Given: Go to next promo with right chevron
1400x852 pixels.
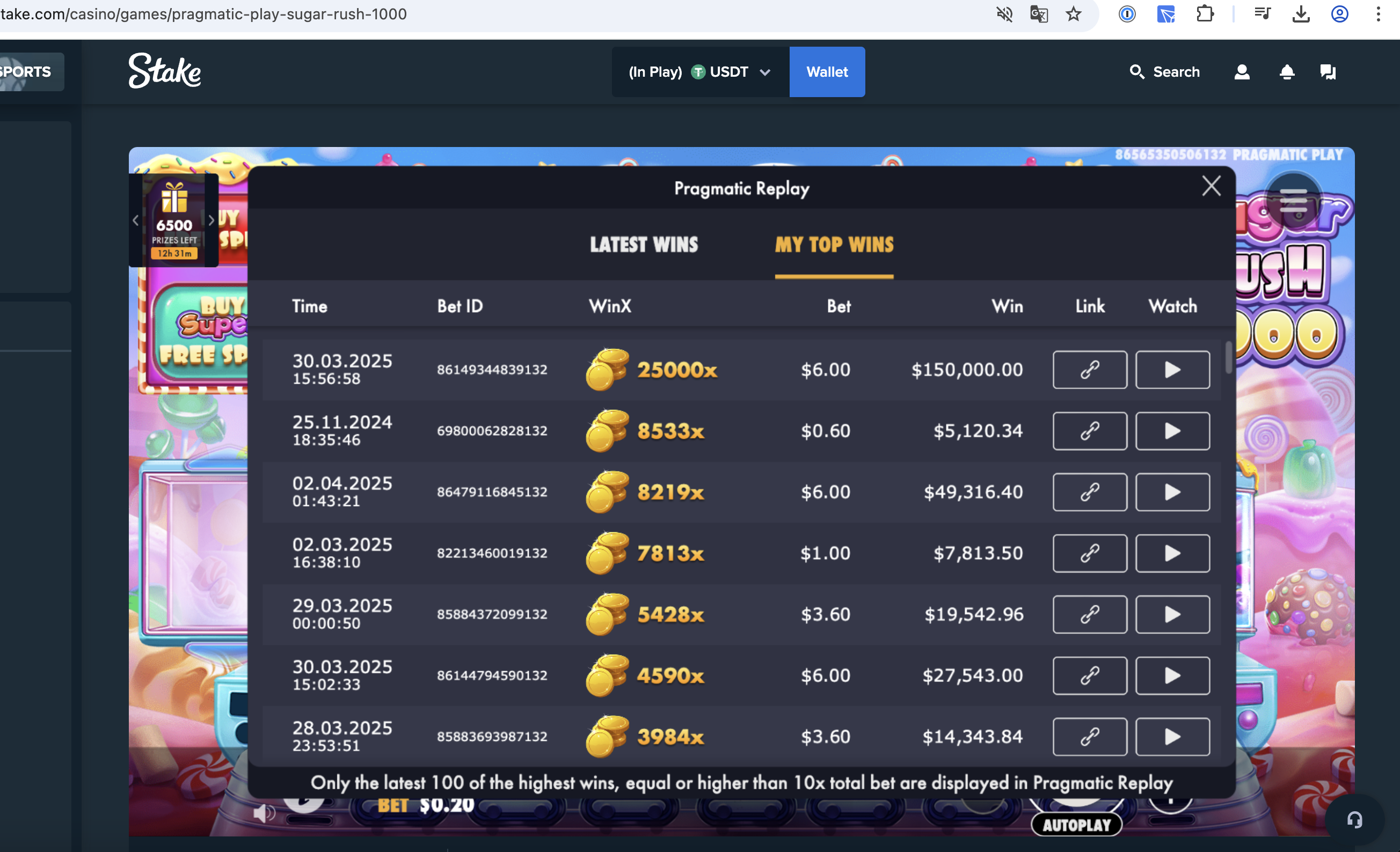Looking at the screenshot, I should (x=212, y=220).
